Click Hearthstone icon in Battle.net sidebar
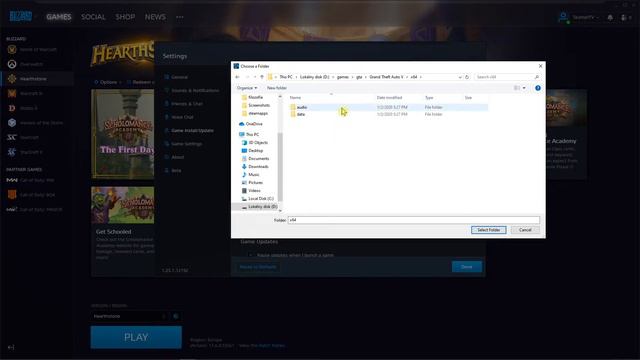The width and height of the screenshot is (640, 360). pyautogui.click(x=12, y=79)
